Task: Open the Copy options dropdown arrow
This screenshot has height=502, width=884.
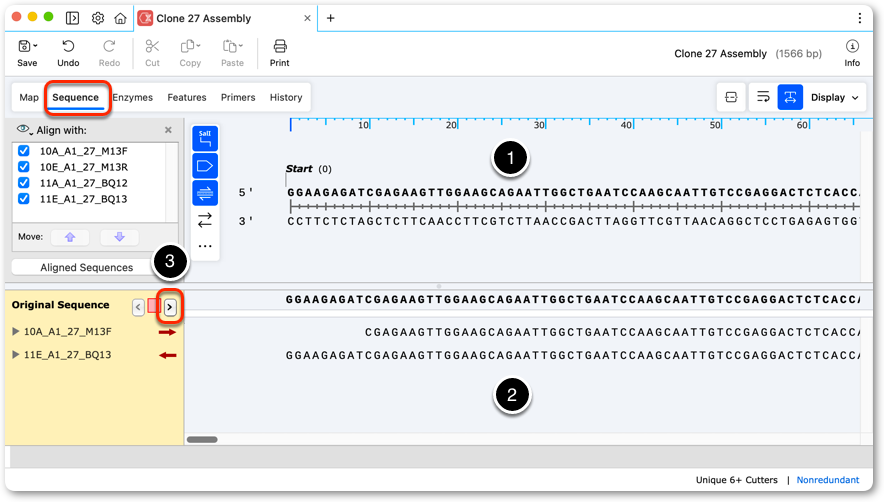Action: [198, 46]
